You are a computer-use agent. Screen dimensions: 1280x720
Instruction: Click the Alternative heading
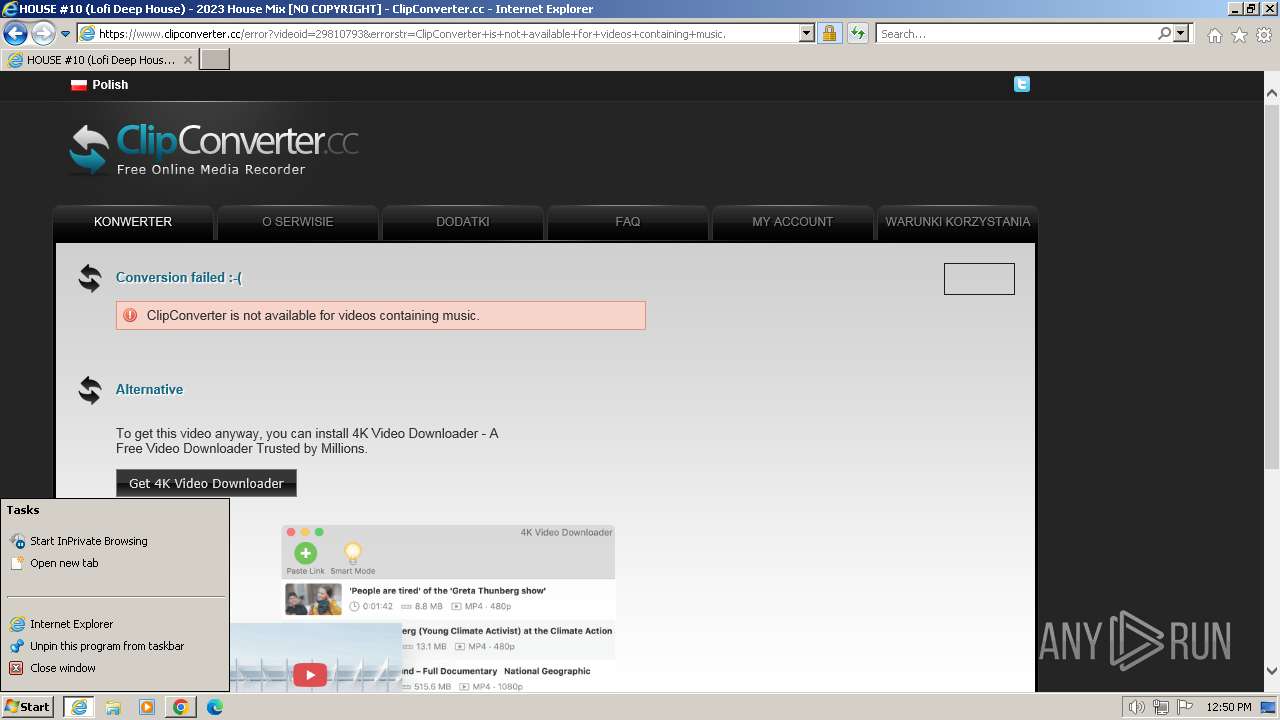pyautogui.click(x=149, y=389)
